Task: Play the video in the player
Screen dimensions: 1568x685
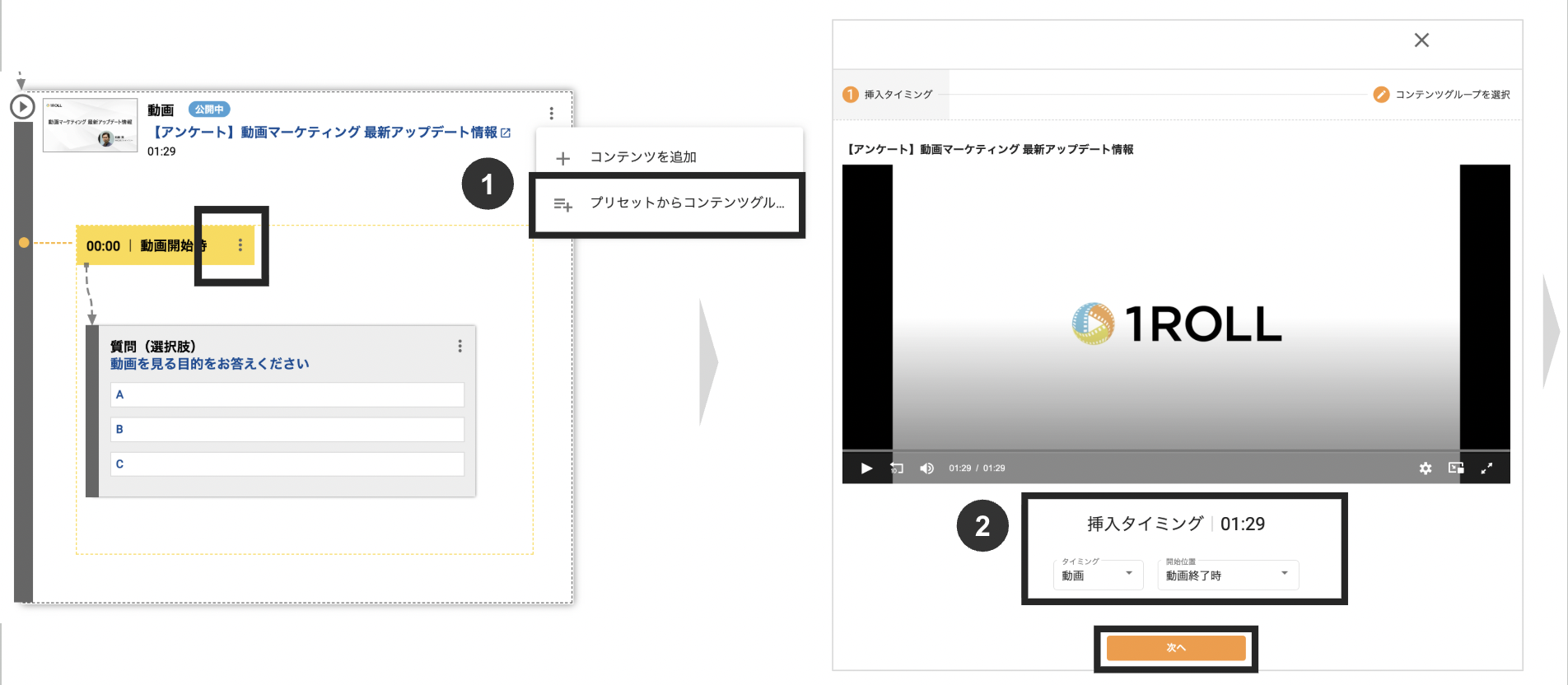Action: (x=866, y=468)
